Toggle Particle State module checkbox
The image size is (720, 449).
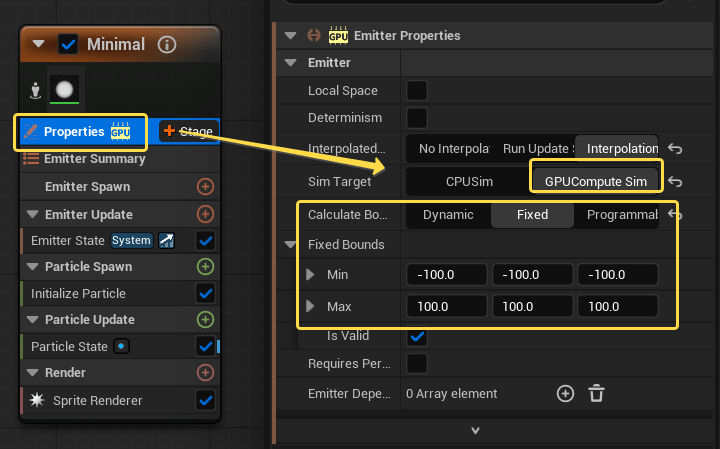(205, 346)
